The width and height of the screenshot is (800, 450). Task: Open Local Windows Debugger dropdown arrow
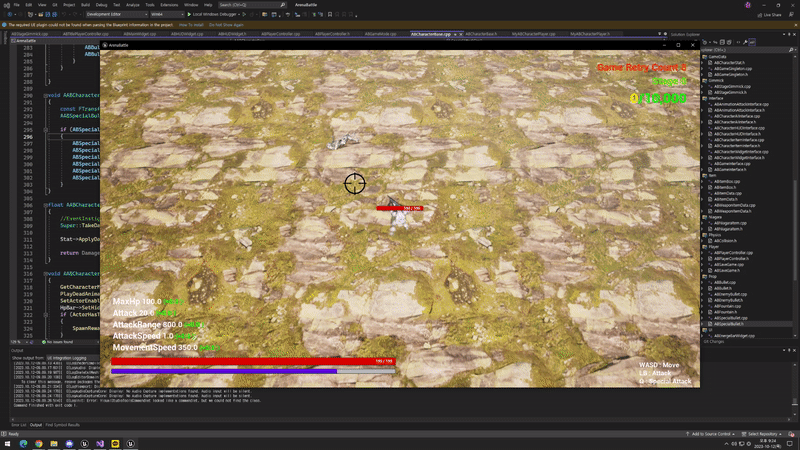click(239, 14)
